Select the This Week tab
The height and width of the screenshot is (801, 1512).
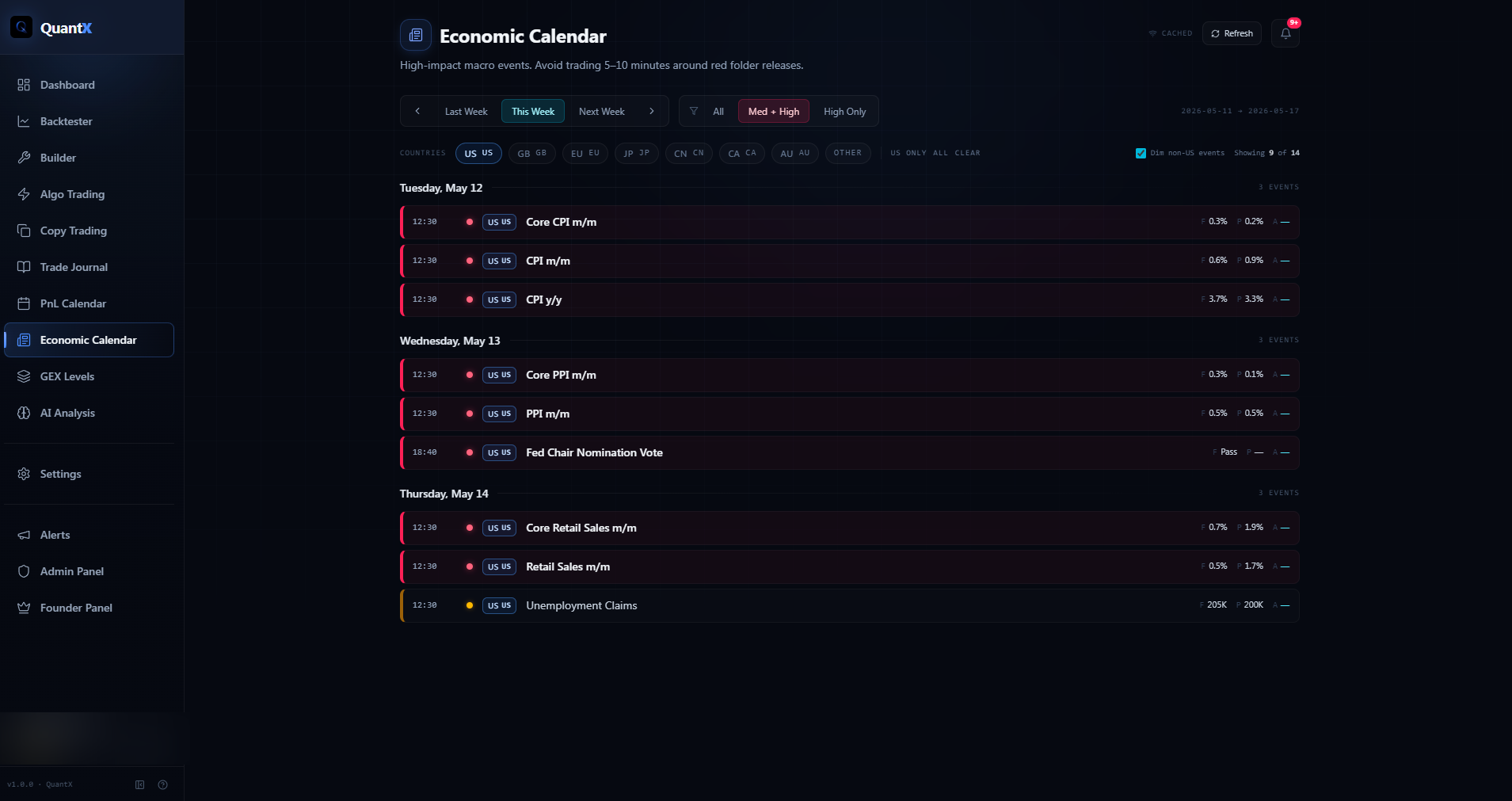click(533, 111)
